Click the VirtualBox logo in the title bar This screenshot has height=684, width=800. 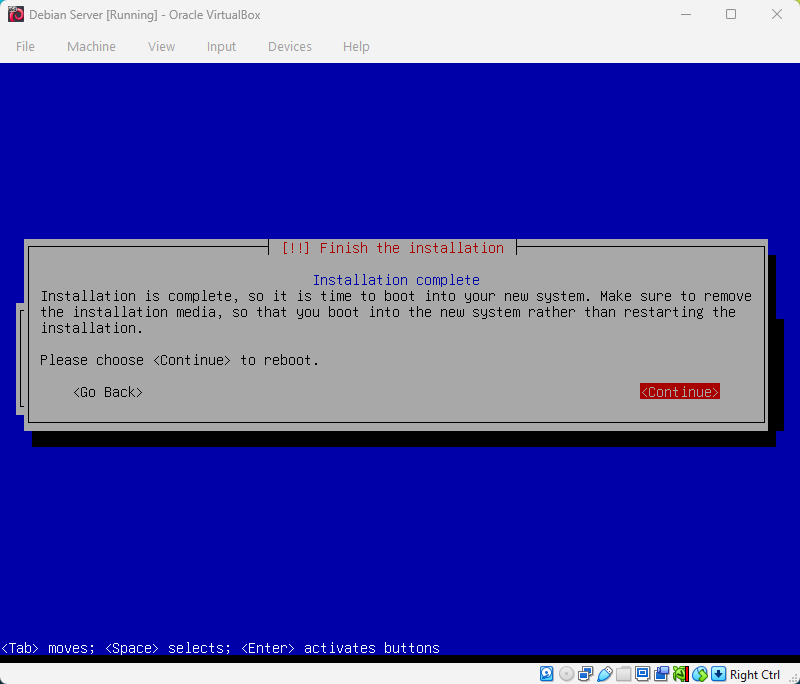[x=14, y=14]
